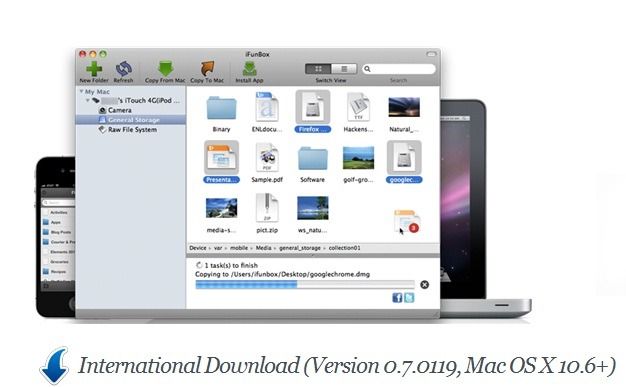
Task: Click mobile in the path bar
Action: (239, 248)
